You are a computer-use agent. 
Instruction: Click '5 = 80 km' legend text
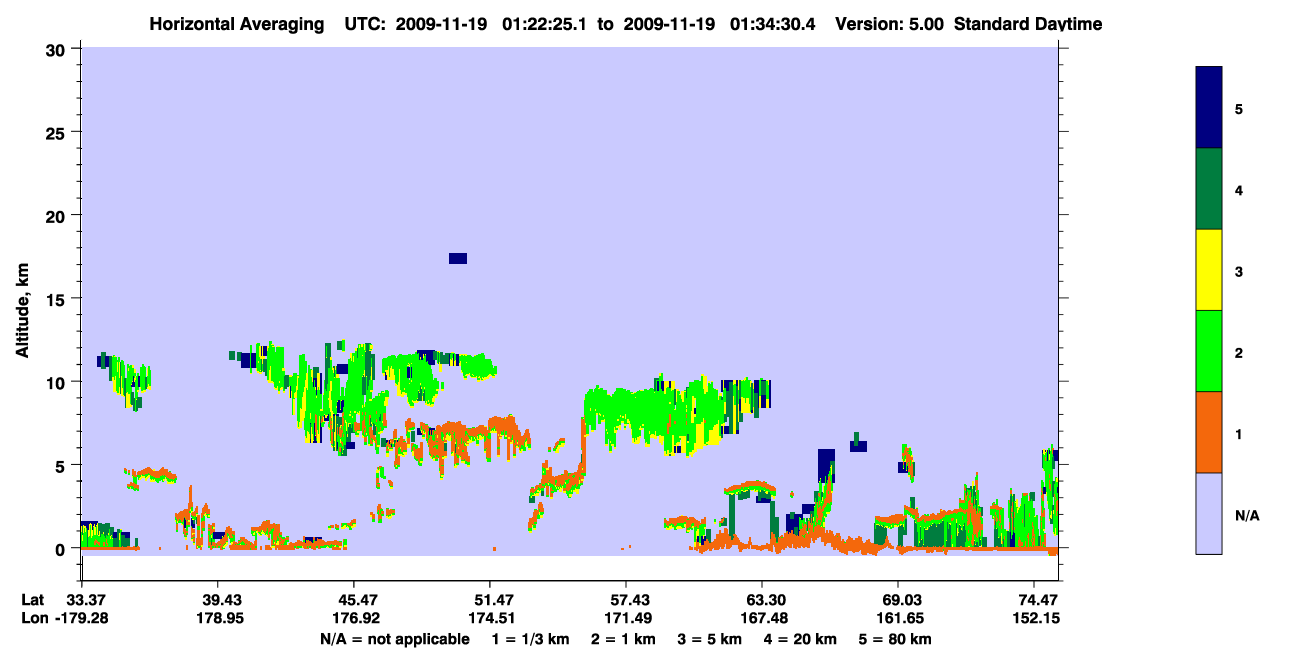895,639
